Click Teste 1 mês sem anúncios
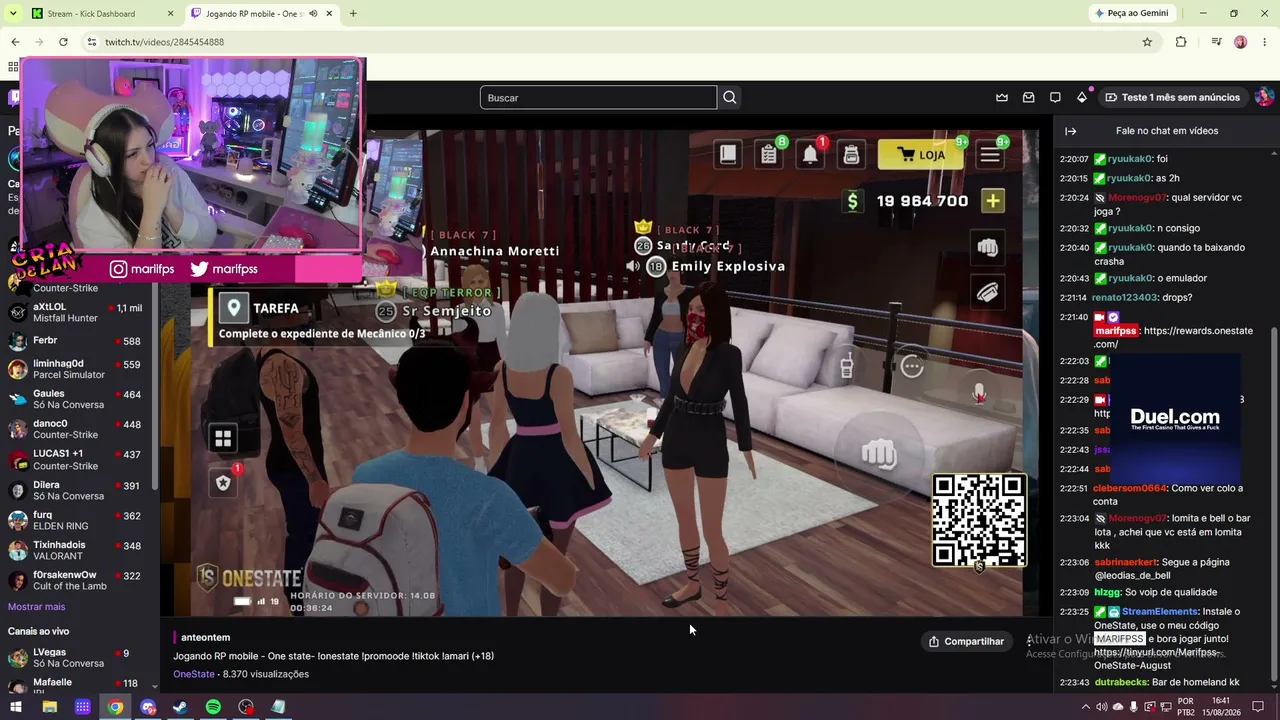Screen dimensions: 1280x720 (1172, 97)
